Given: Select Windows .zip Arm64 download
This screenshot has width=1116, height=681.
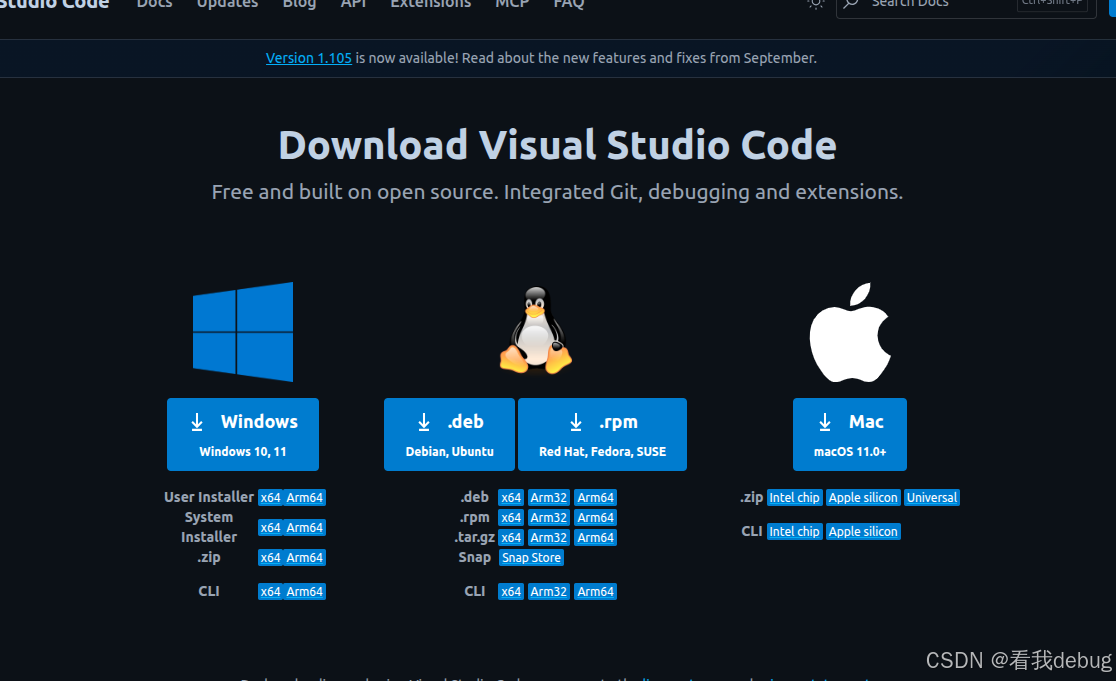Looking at the screenshot, I should (x=305, y=557).
